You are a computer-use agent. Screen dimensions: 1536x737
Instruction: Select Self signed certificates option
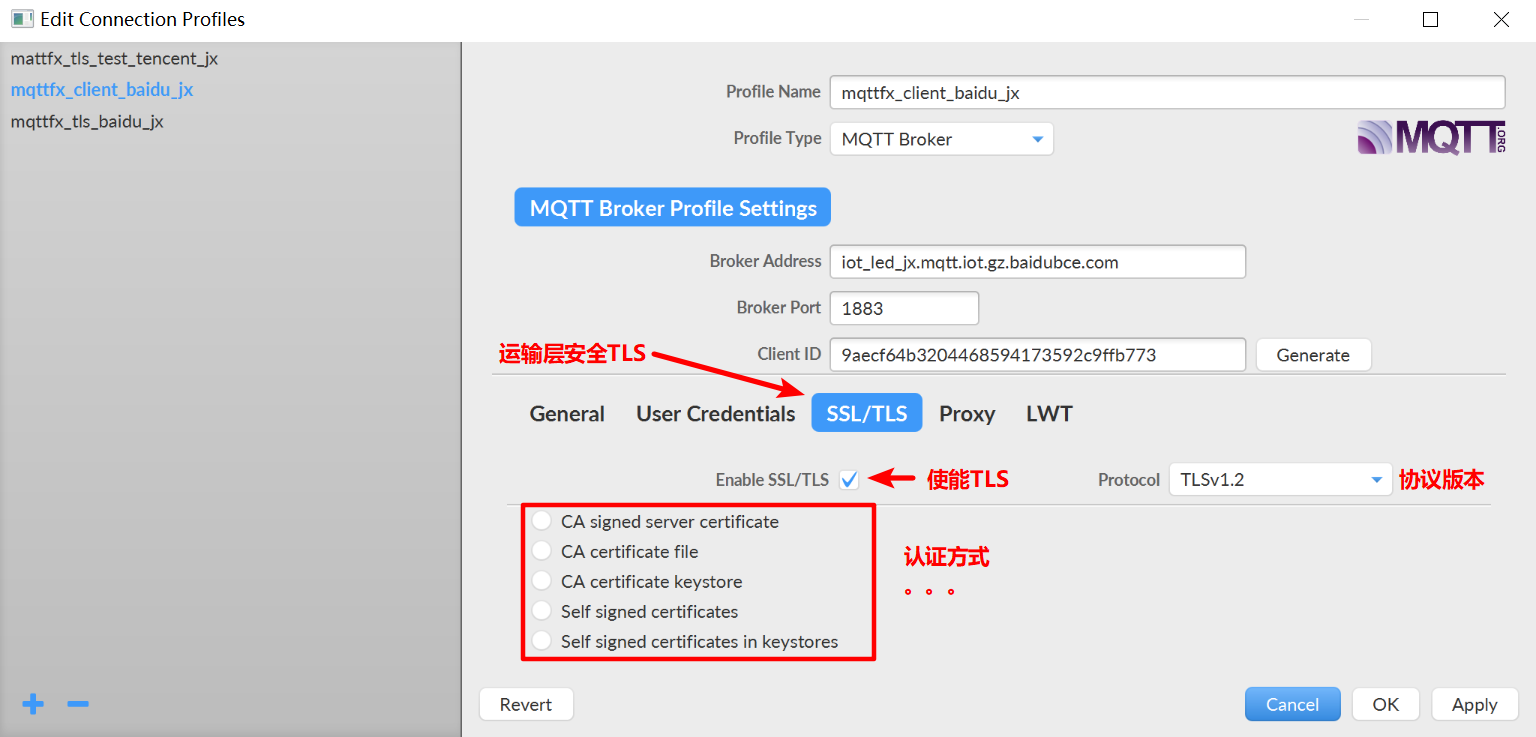542,611
